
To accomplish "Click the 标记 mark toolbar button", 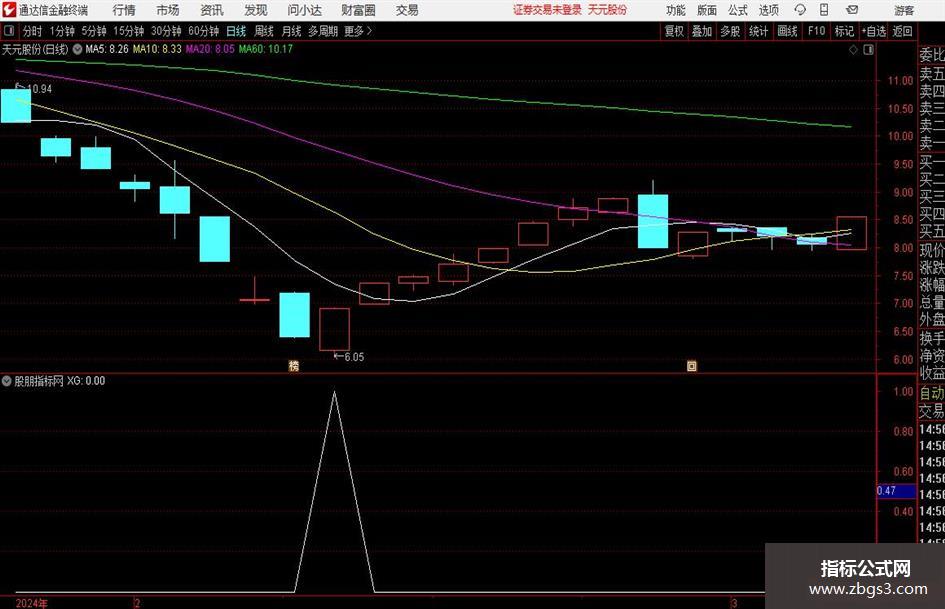I will coord(844,31).
